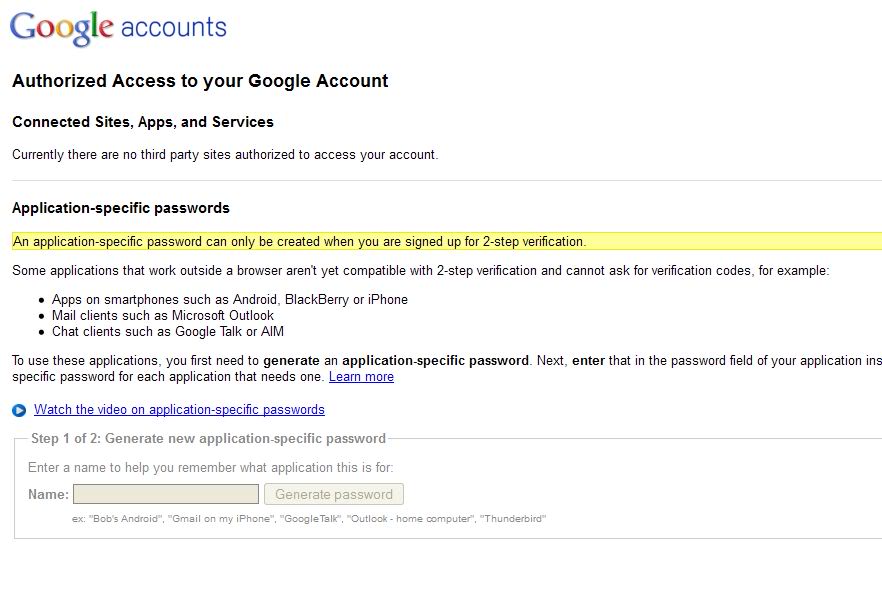
Task: Click the Apps on smartphones bullet item
Action: tap(230, 299)
